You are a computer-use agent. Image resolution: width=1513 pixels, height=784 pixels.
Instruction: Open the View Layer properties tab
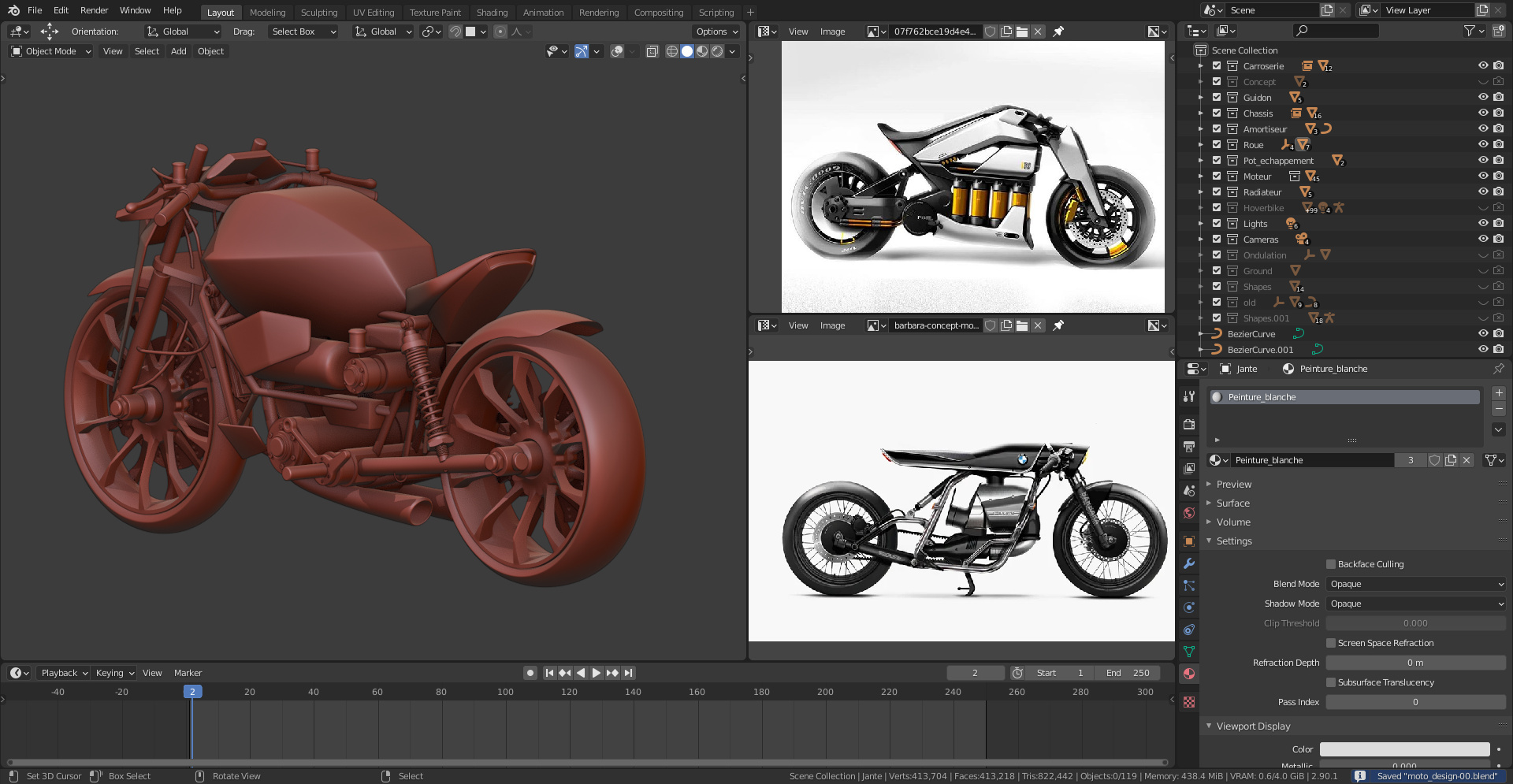tap(1189, 468)
